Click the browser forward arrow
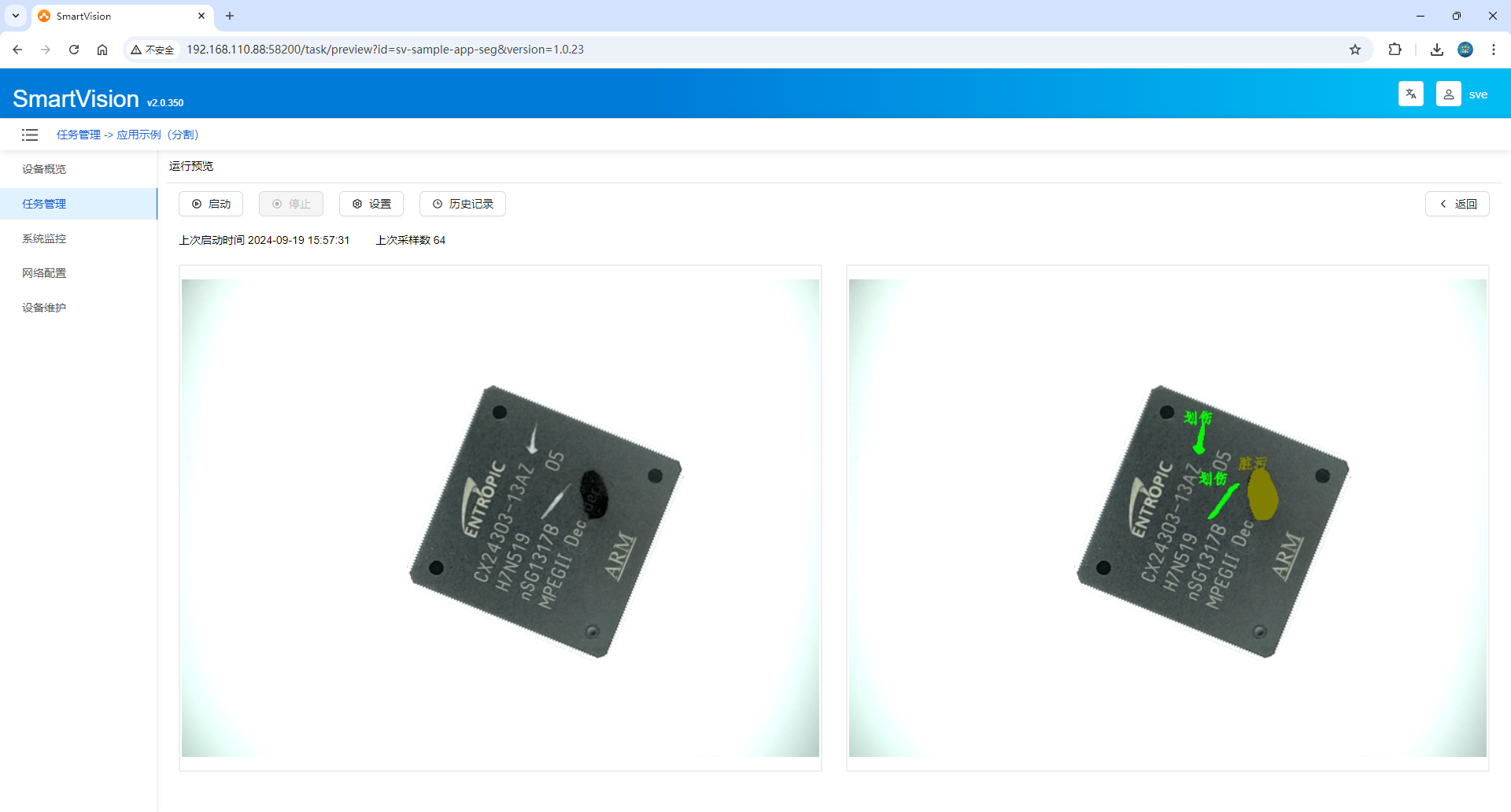Image resolution: width=1511 pixels, height=812 pixels. tap(46, 50)
